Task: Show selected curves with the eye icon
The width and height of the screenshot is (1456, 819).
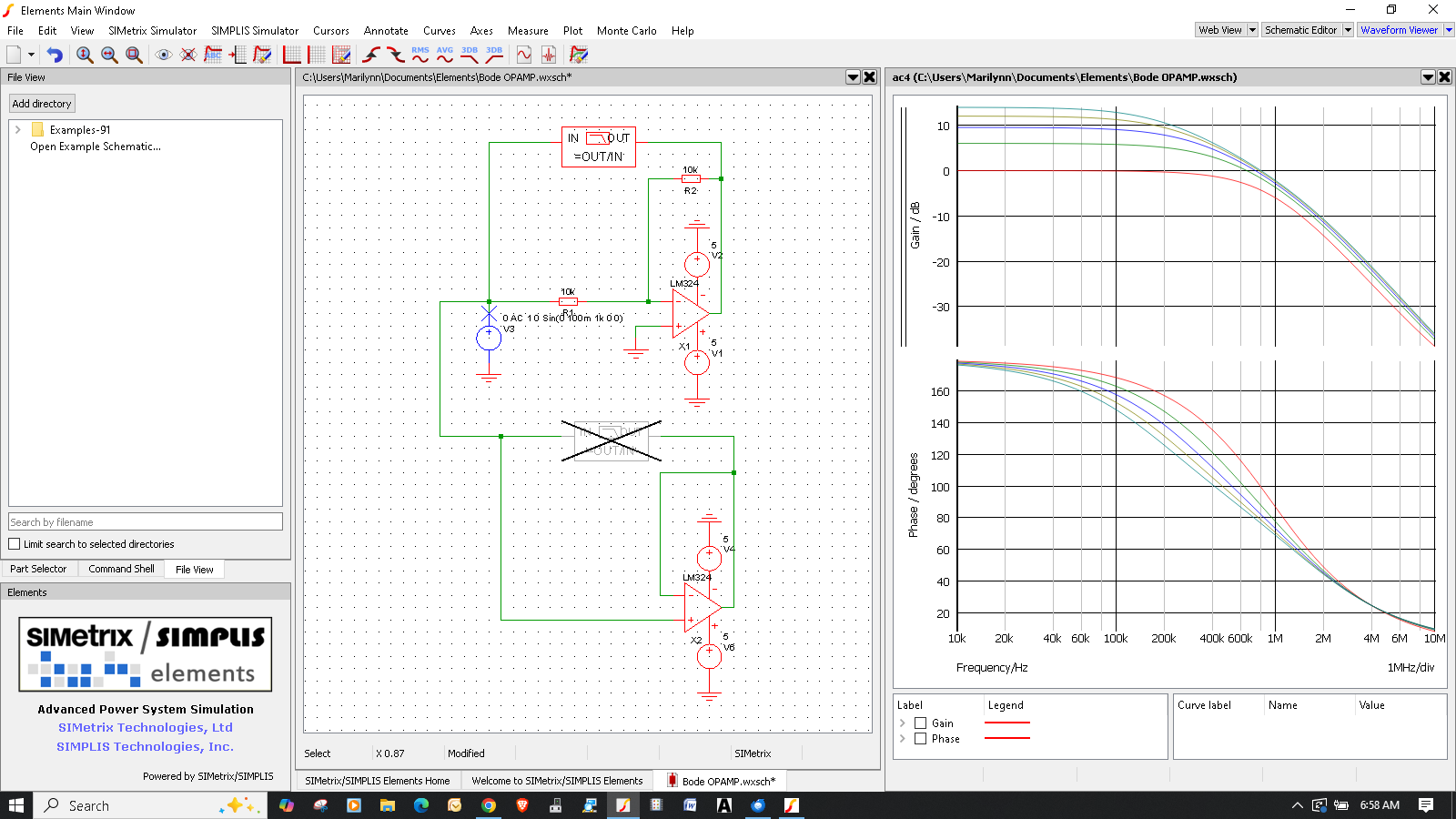Action: coord(164,55)
